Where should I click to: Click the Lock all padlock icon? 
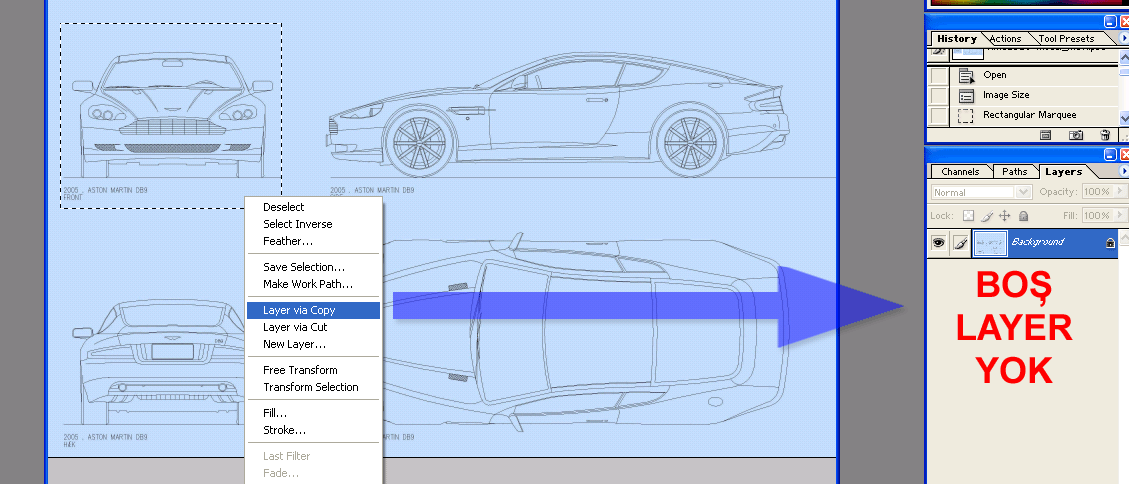click(1023, 216)
